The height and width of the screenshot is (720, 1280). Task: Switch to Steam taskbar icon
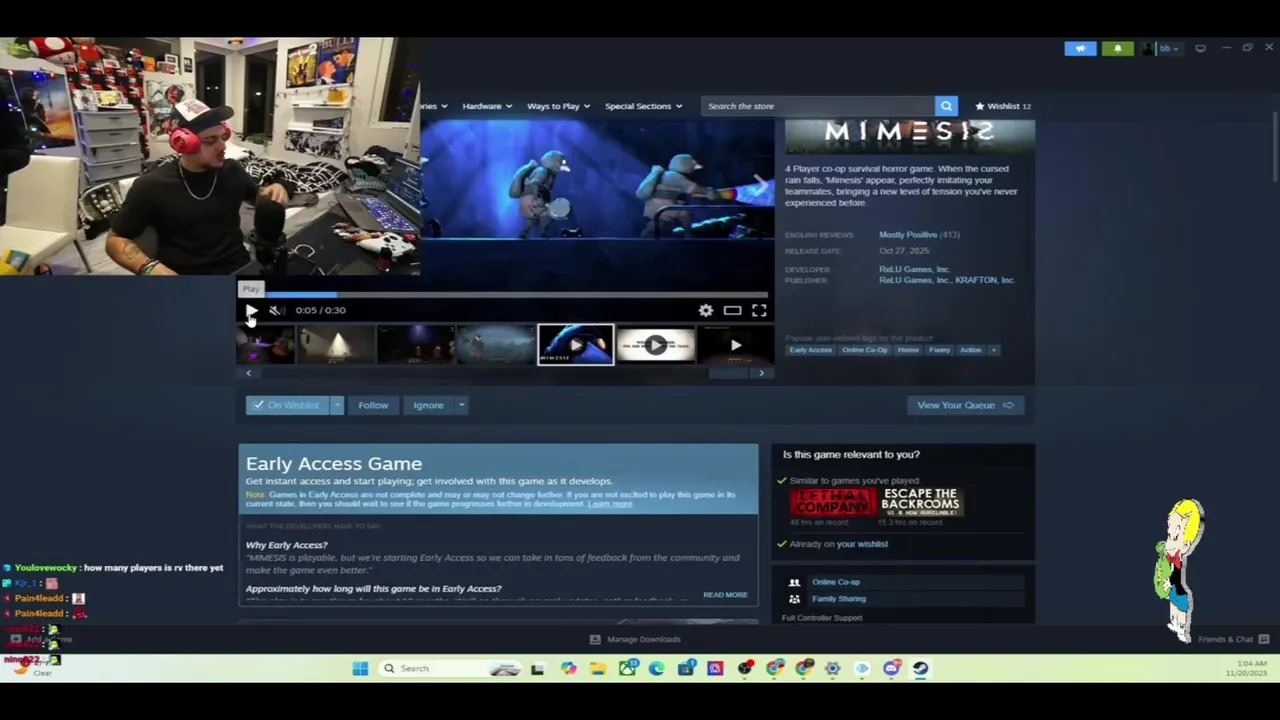(920, 669)
